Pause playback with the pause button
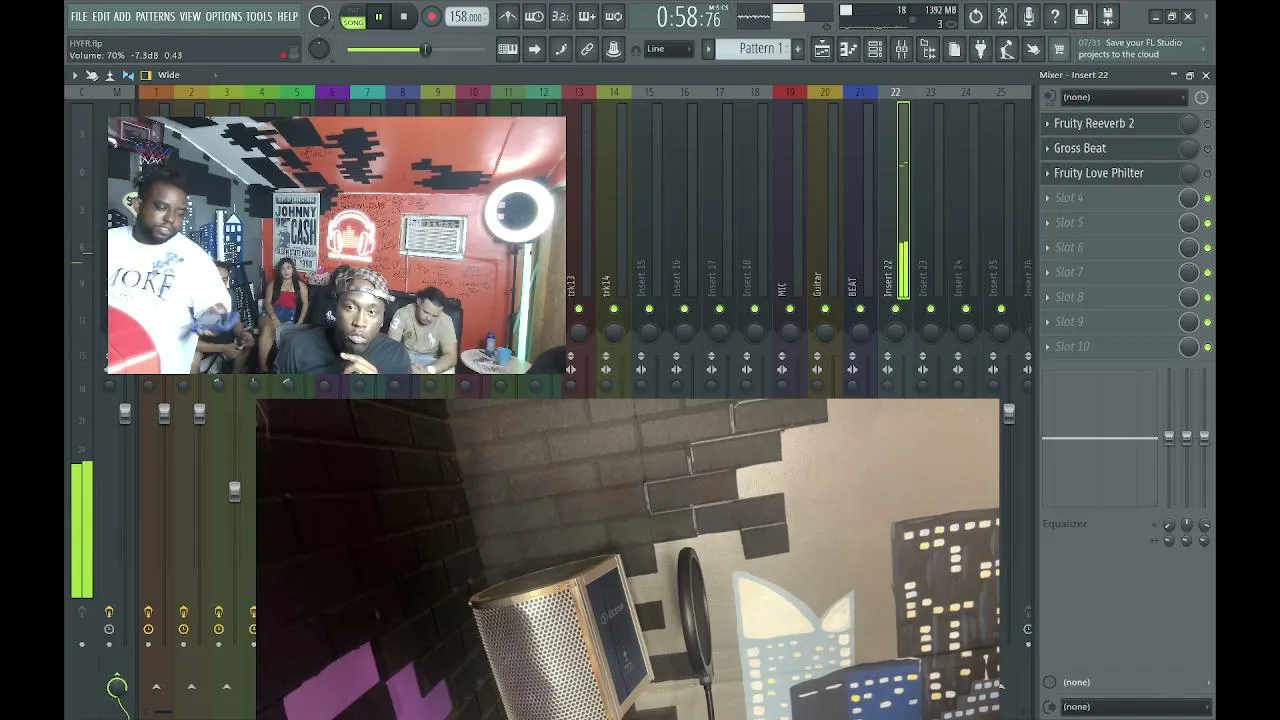This screenshot has width=1280, height=720. pyautogui.click(x=379, y=16)
